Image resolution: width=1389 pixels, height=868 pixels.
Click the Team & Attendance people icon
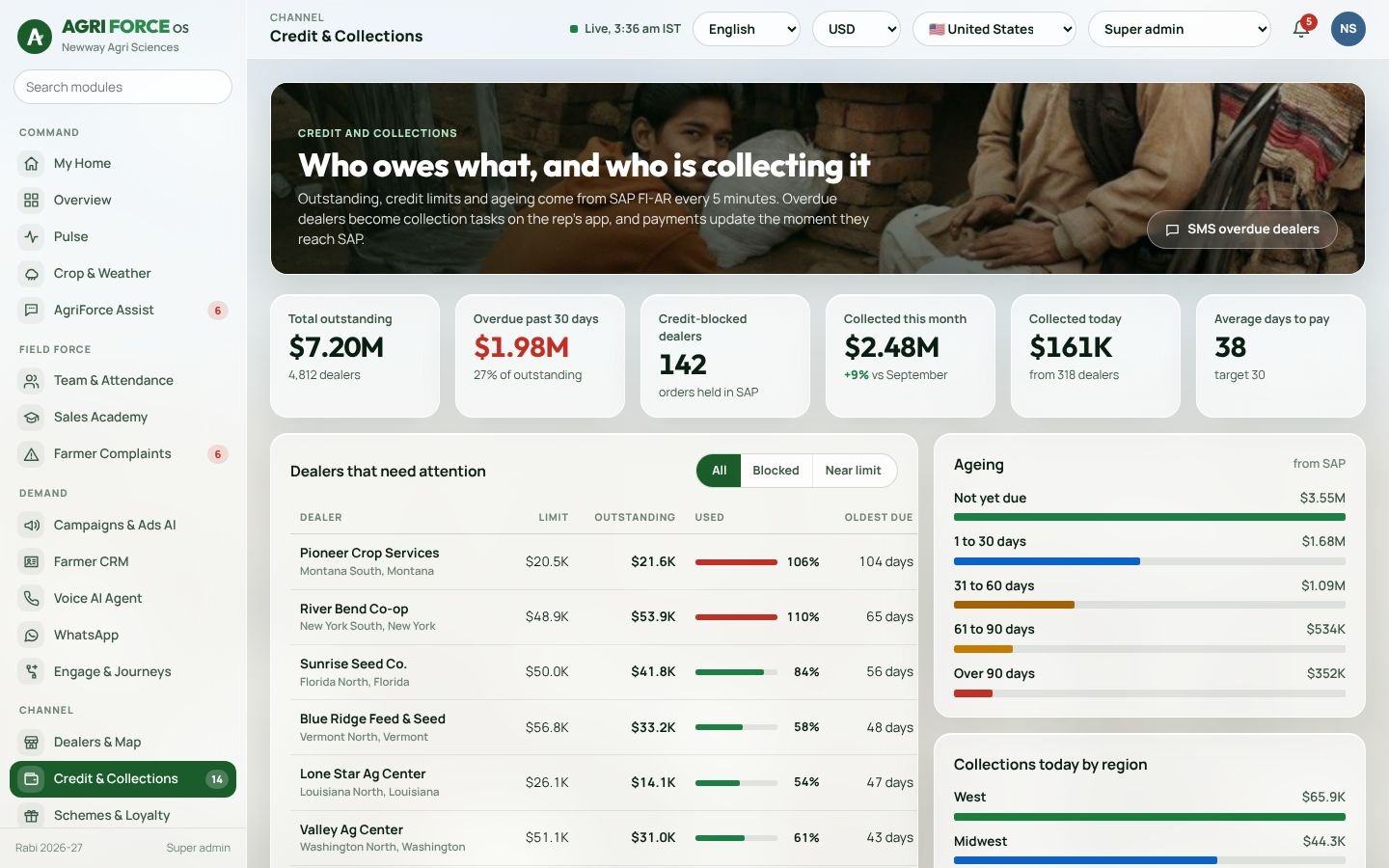pyautogui.click(x=32, y=381)
